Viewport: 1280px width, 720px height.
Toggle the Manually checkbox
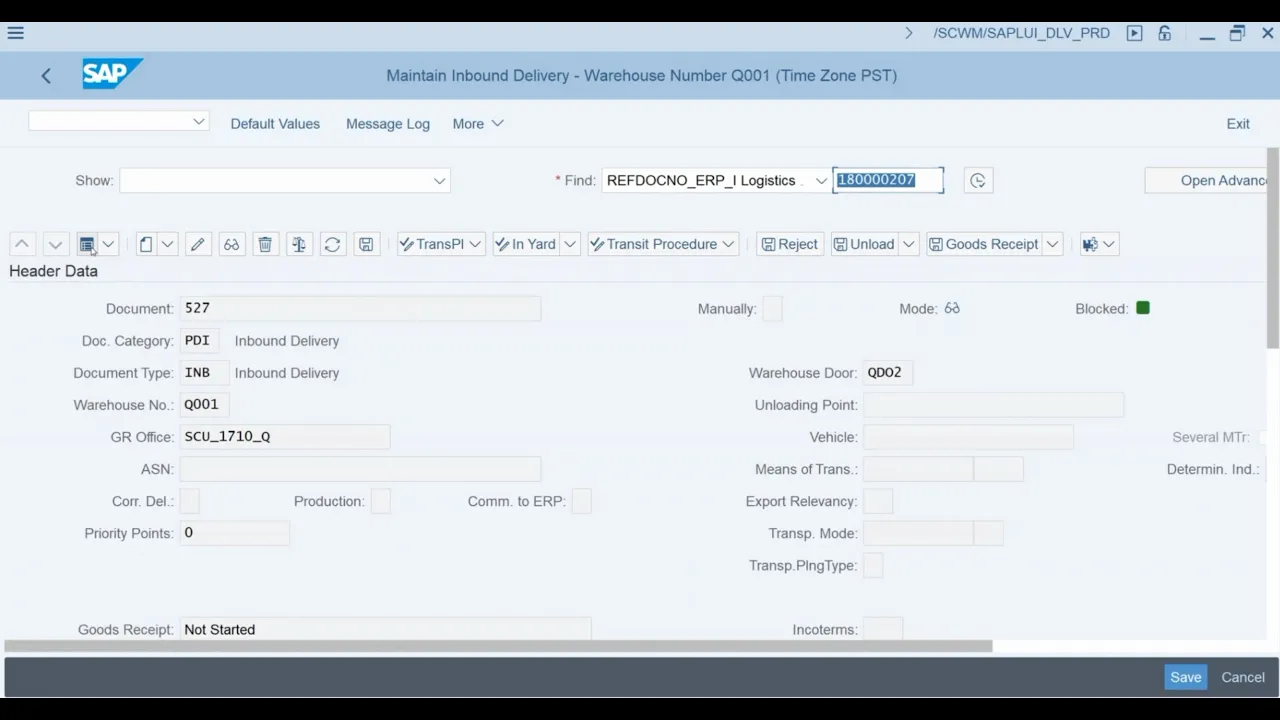(772, 308)
